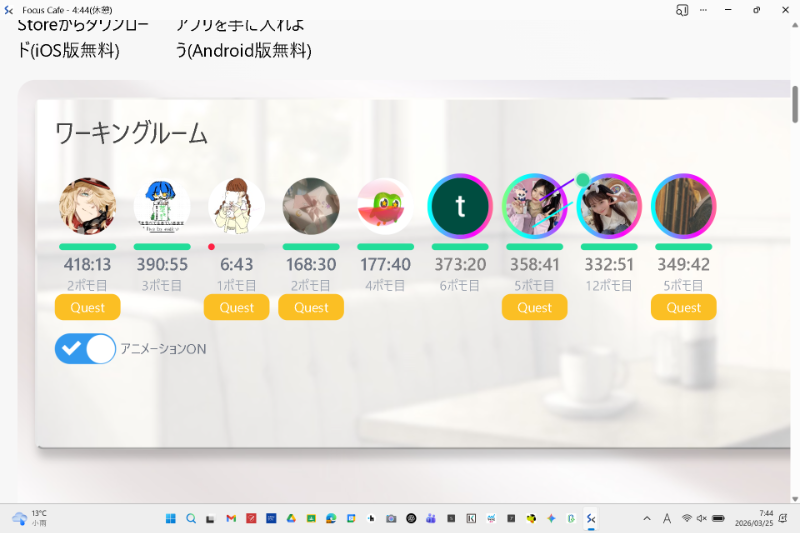Open blue-haired avatar above 390:55

pos(162,206)
